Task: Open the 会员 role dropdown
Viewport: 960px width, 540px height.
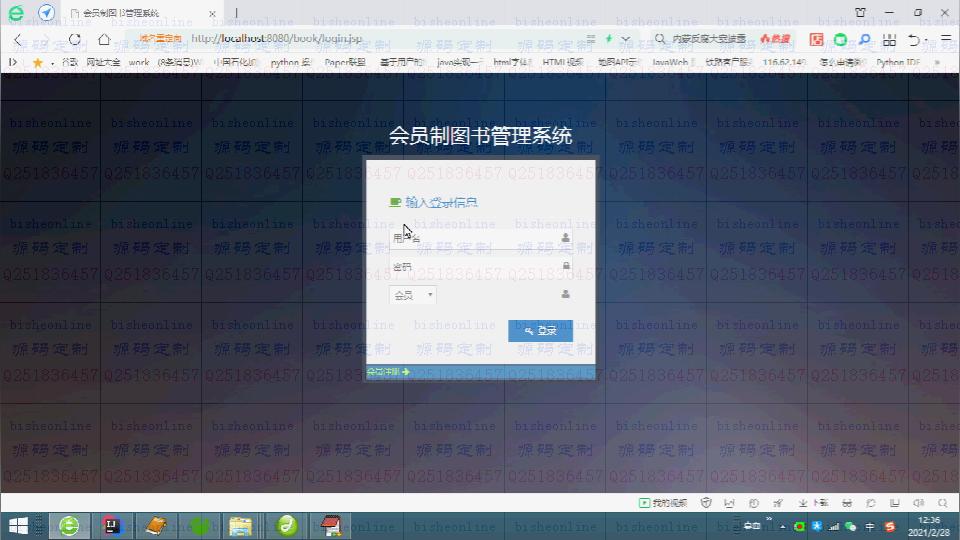Action: [412, 295]
